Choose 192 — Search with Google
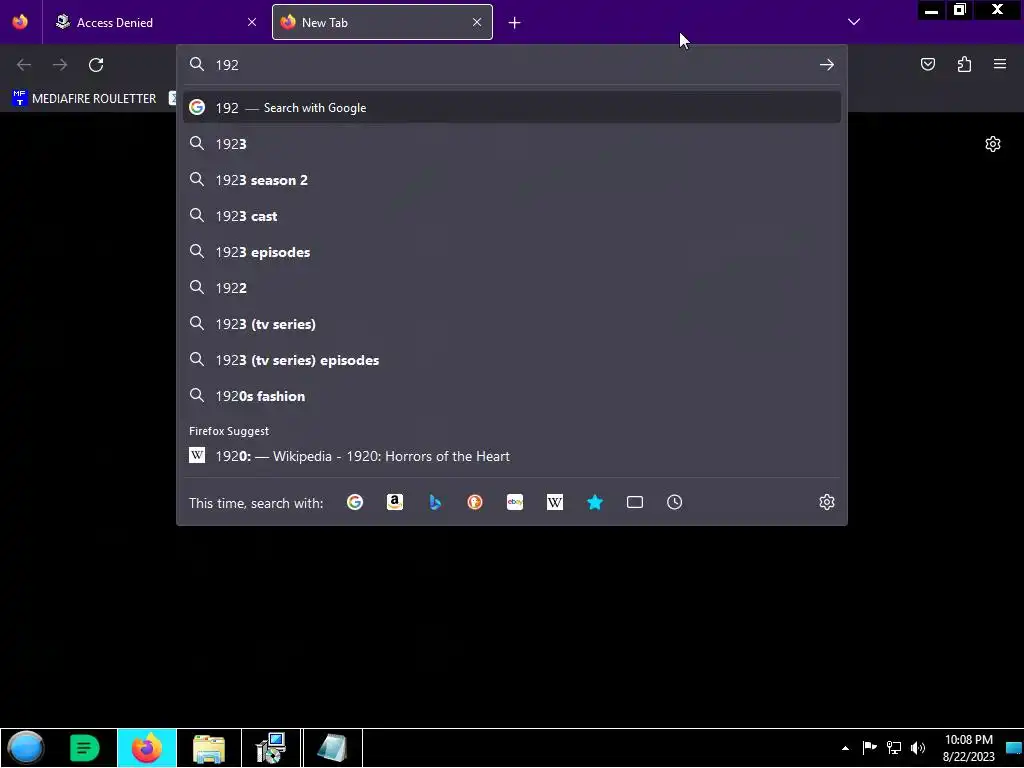Image resolution: width=1024 pixels, height=768 pixels. [512, 108]
